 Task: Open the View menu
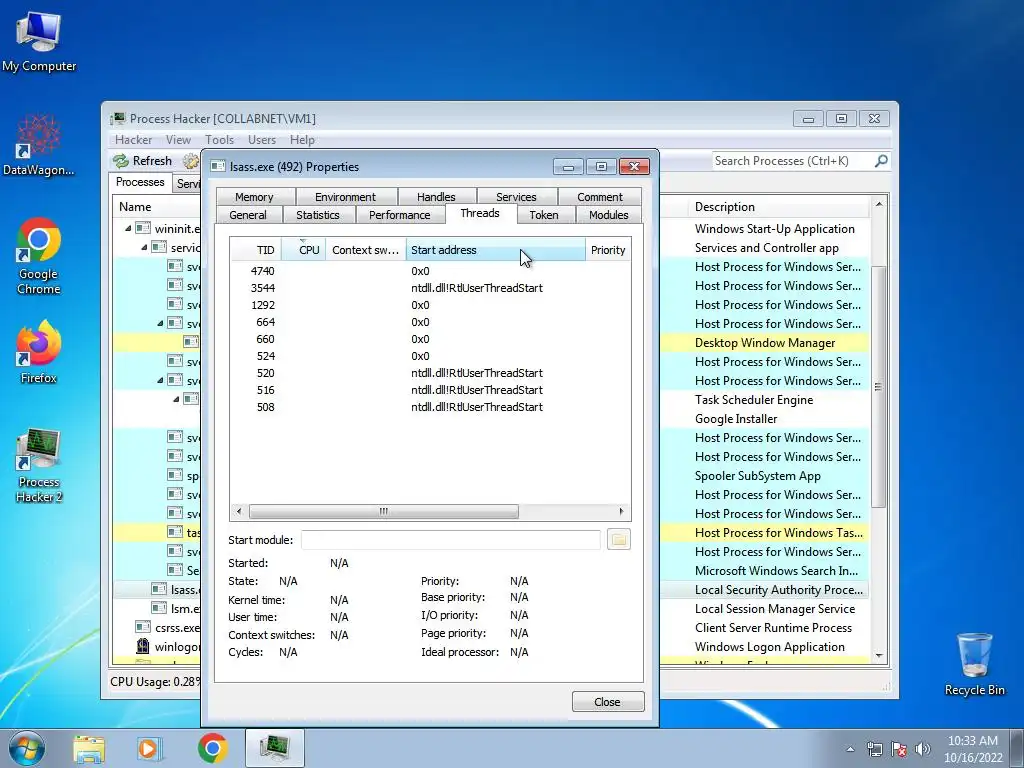click(x=178, y=140)
